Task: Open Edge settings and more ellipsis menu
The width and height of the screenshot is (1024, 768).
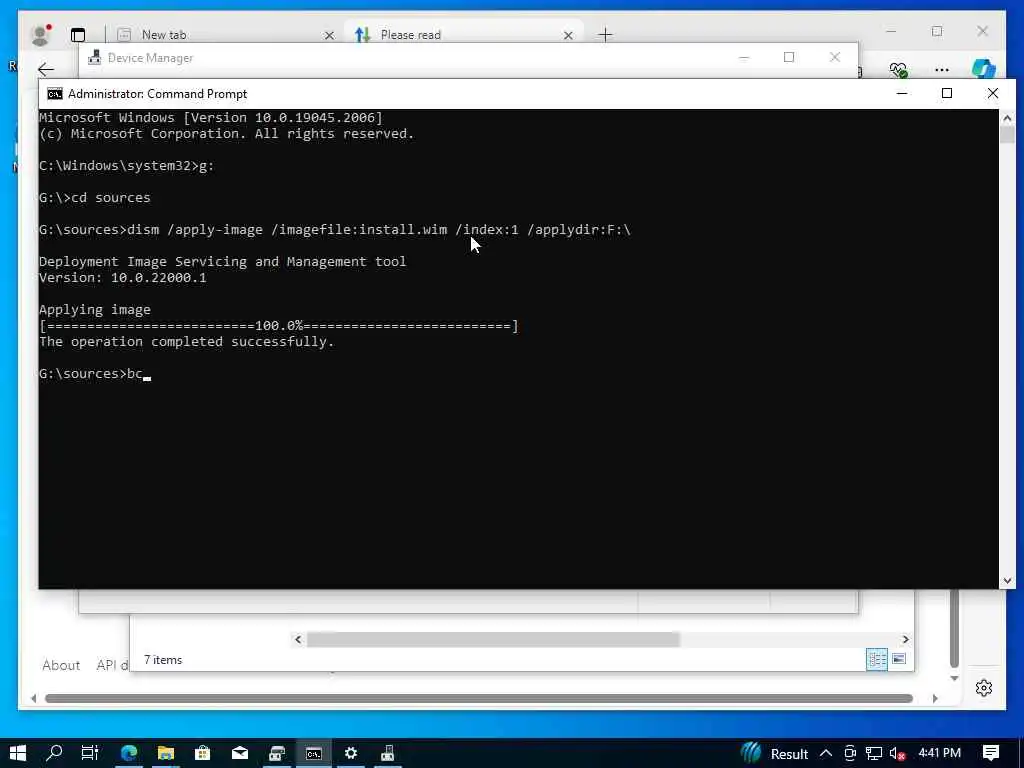Action: pyautogui.click(x=942, y=69)
